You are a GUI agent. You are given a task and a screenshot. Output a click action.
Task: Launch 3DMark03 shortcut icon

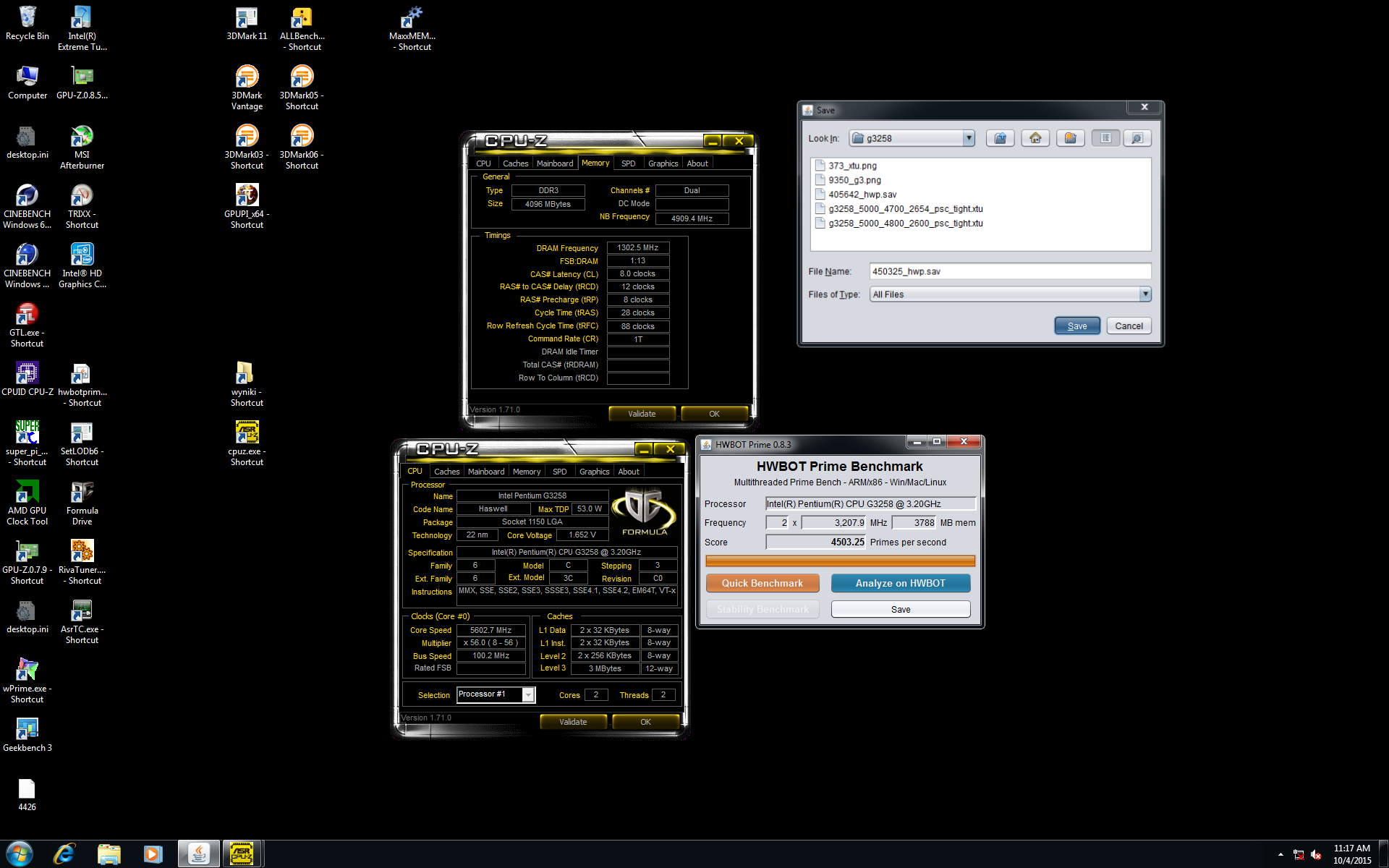247,147
